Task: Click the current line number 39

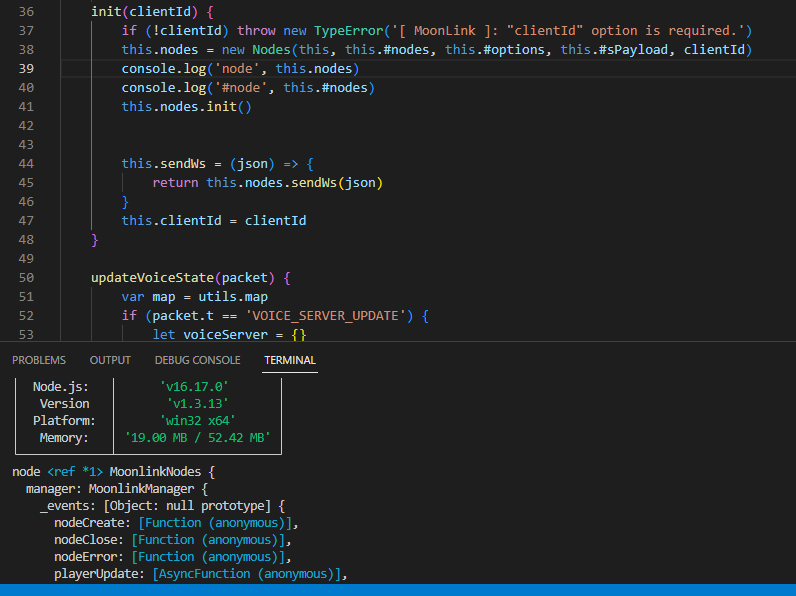Action: [26, 69]
